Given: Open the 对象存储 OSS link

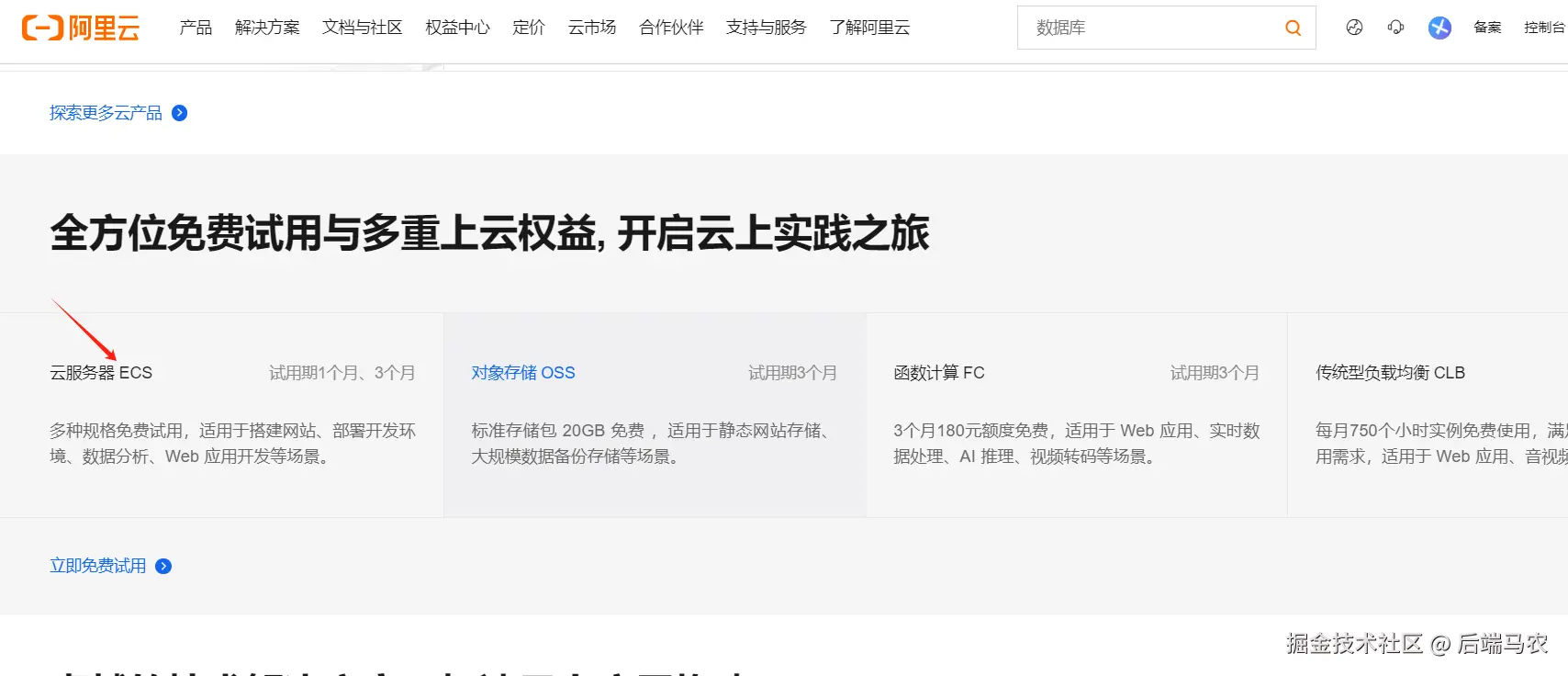Looking at the screenshot, I should (x=523, y=373).
